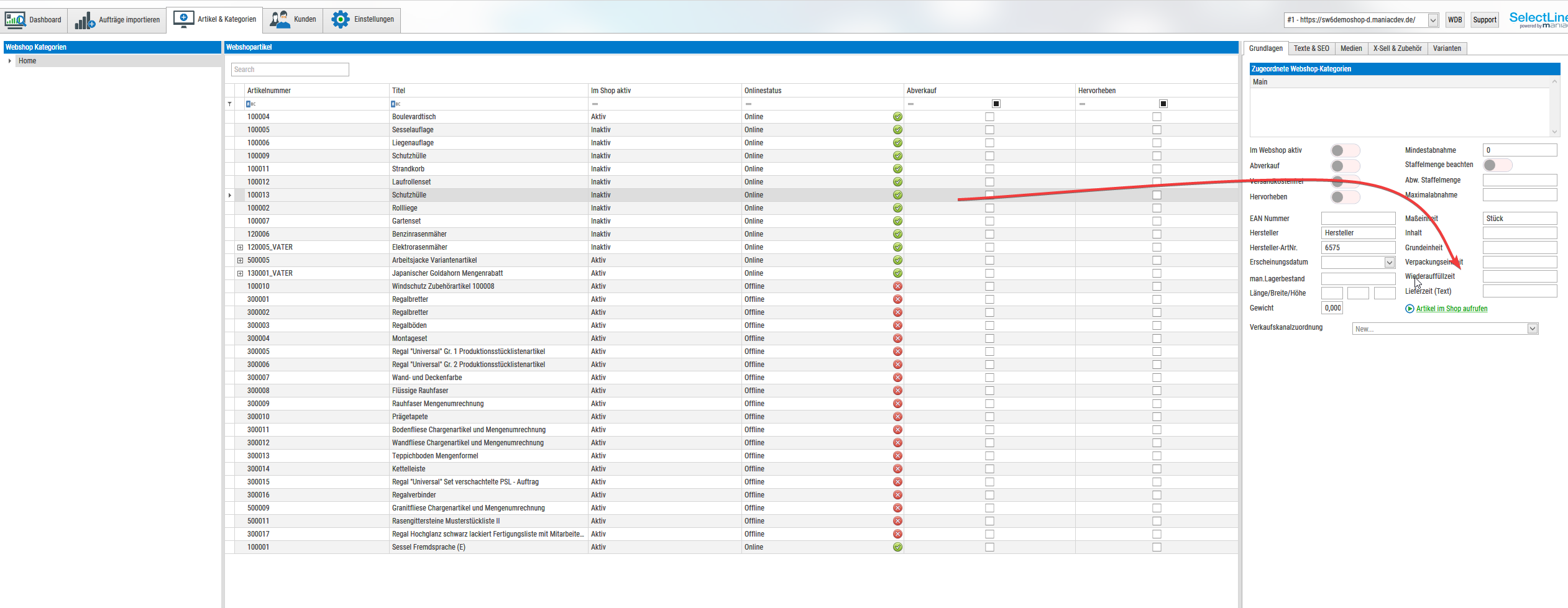The image size is (1568, 608).
Task: Open the shop URL dropdown
Action: [x=1433, y=20]
